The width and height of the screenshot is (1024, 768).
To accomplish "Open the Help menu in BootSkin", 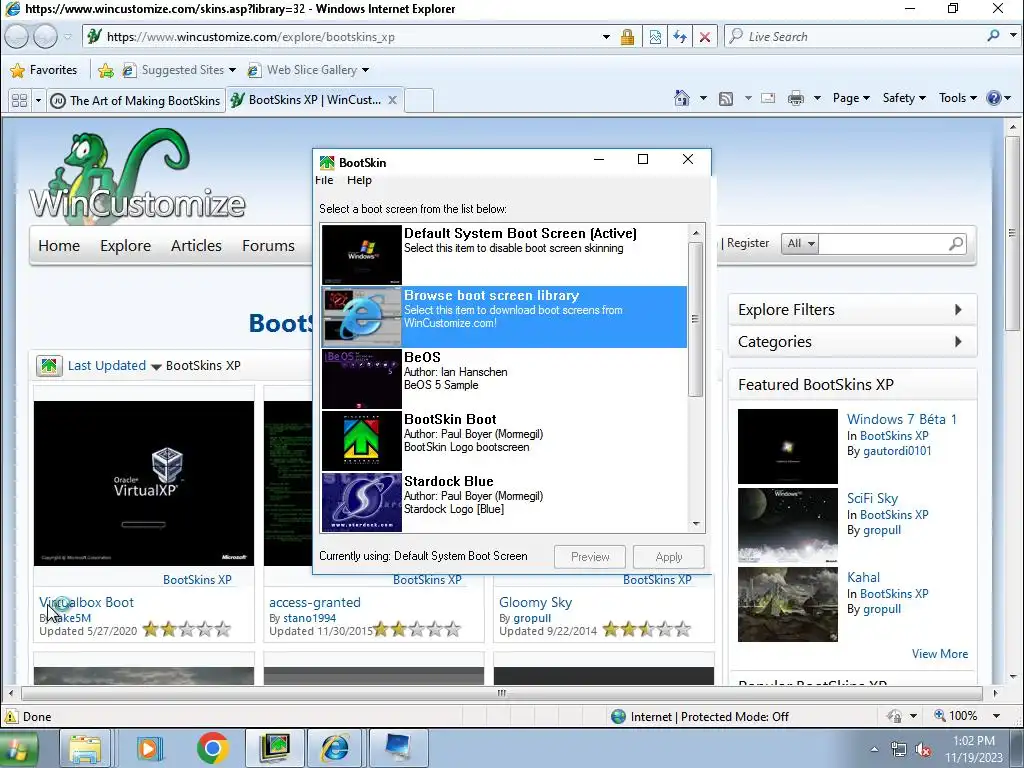I will click(359, 180).
